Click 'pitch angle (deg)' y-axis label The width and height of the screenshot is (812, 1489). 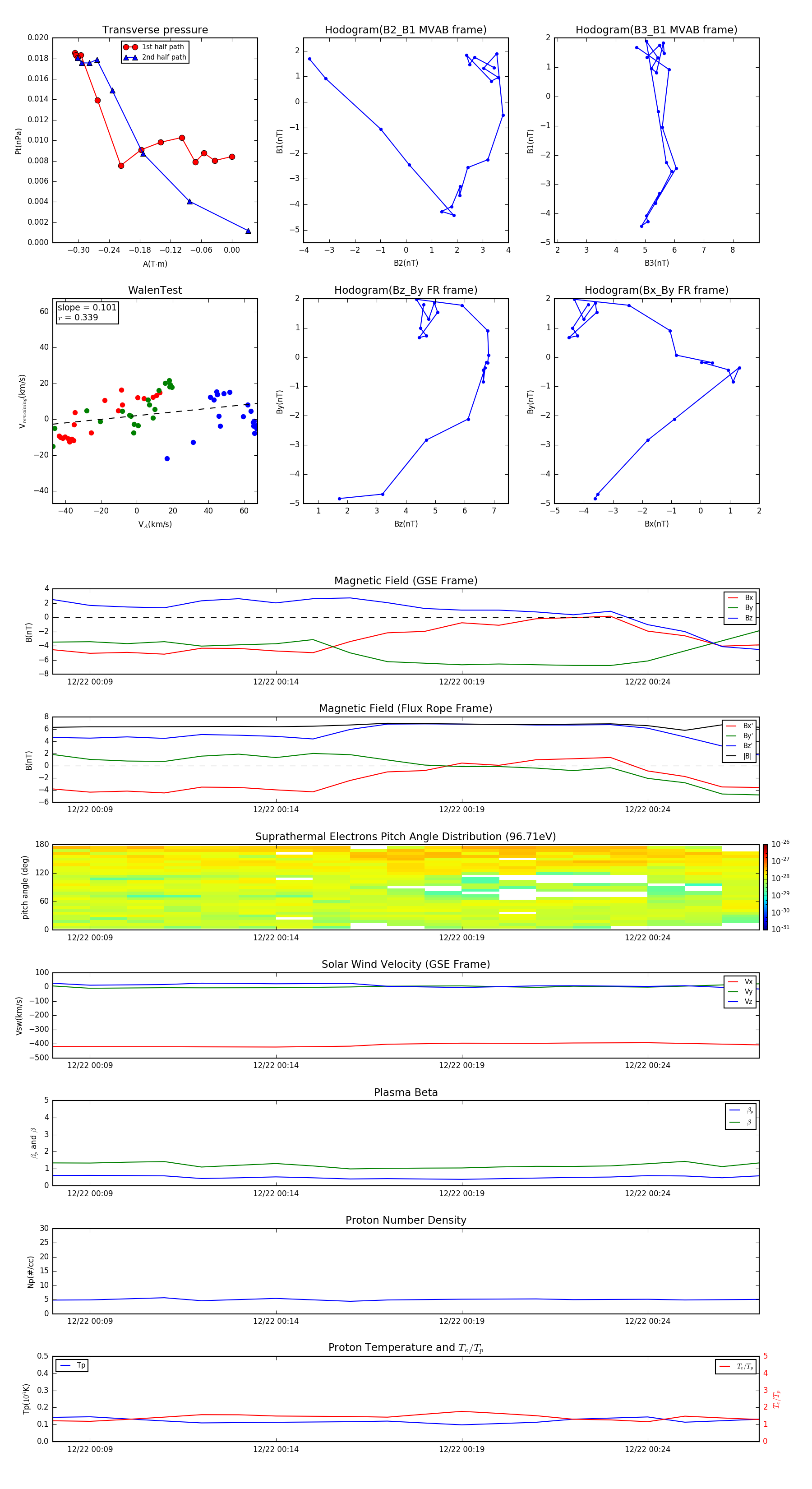[x=25, y=887]
